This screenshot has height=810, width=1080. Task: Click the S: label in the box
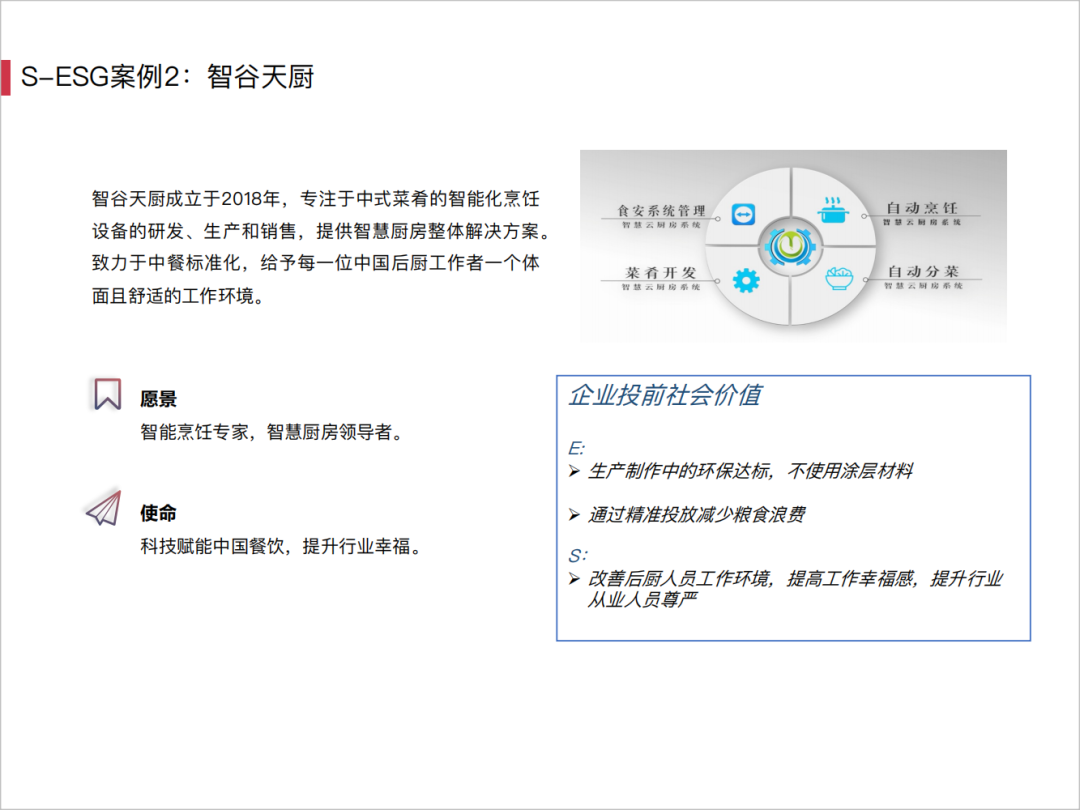coord(578,555)
